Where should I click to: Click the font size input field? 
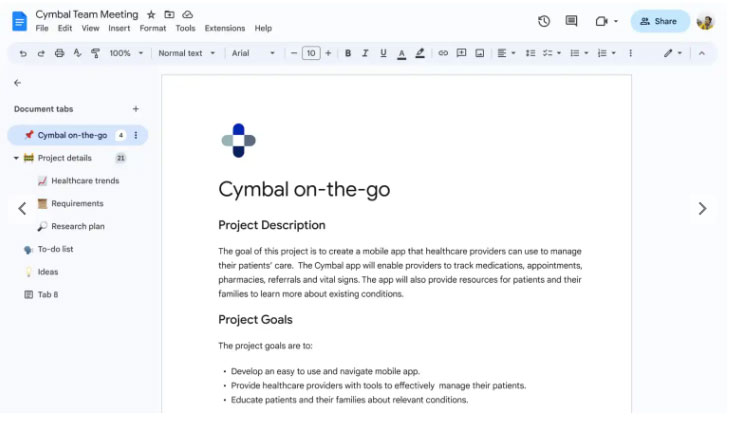tap(311, 53)
